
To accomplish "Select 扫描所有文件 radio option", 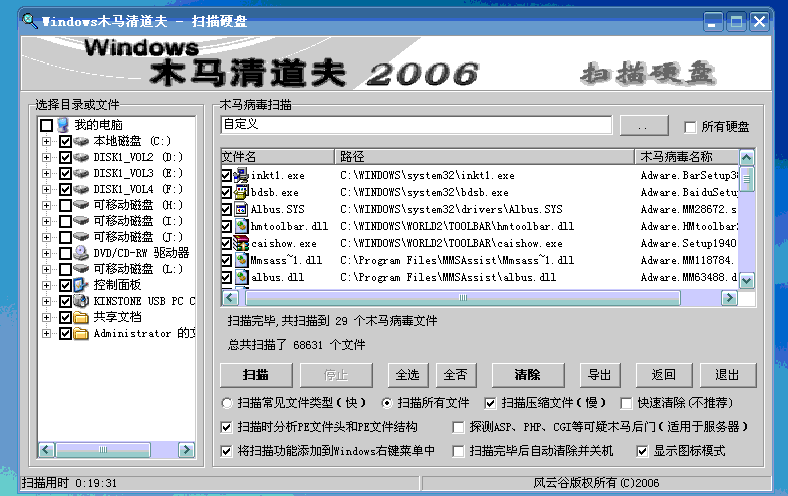I will click(386, 403).
